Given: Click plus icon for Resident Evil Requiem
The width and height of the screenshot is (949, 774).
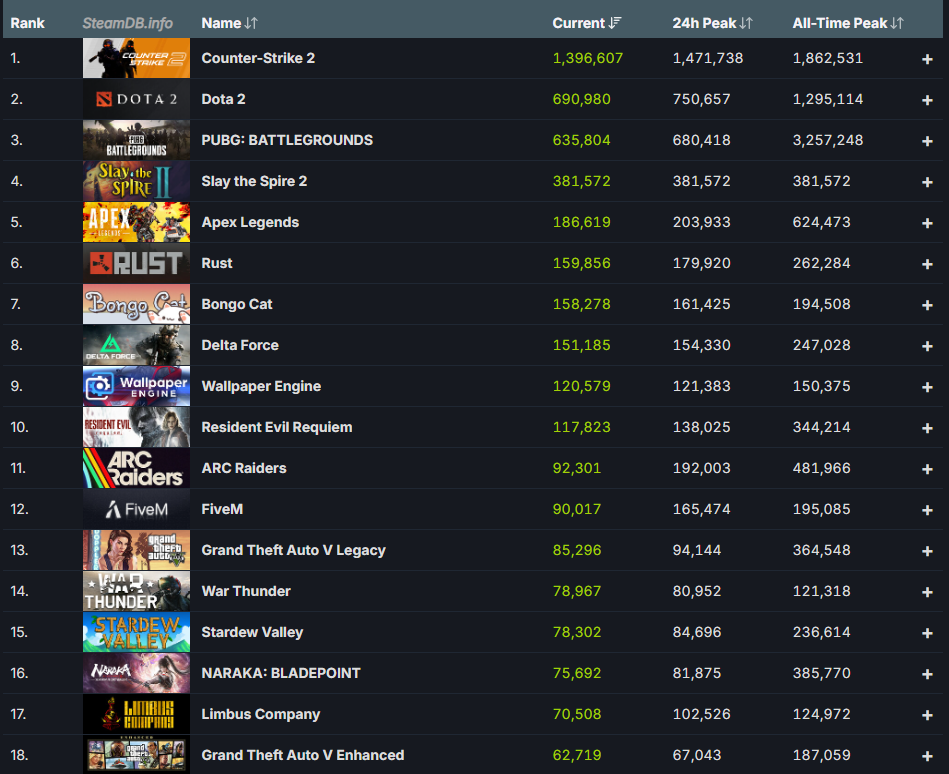Looking at the screenshot, I should pos(927,428).
